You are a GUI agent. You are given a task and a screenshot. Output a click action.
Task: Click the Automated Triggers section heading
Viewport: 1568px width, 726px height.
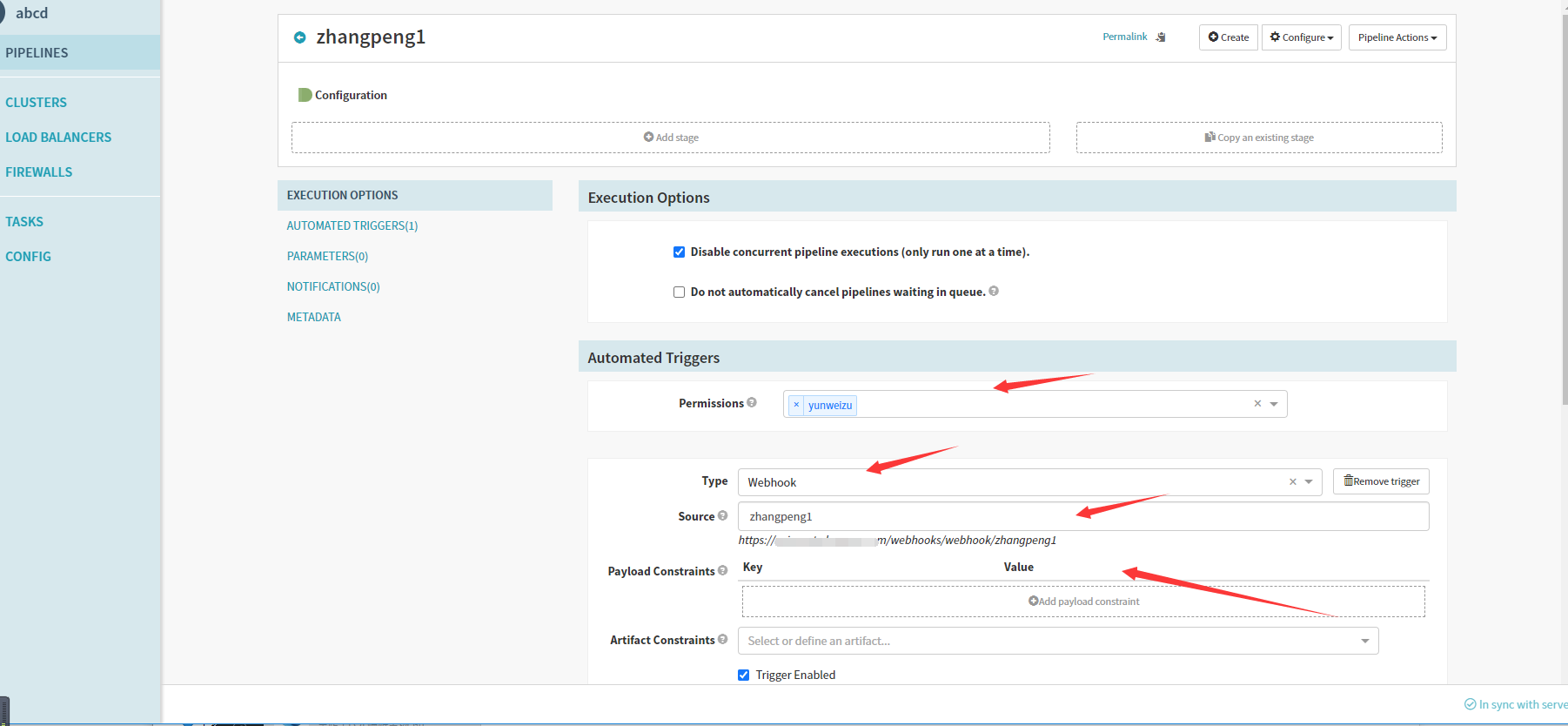point(653,358)
